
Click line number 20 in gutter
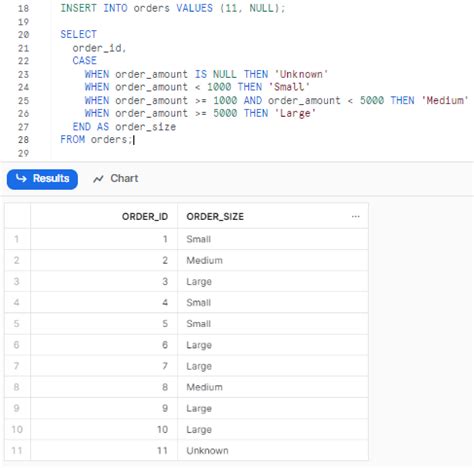point(23,35)
